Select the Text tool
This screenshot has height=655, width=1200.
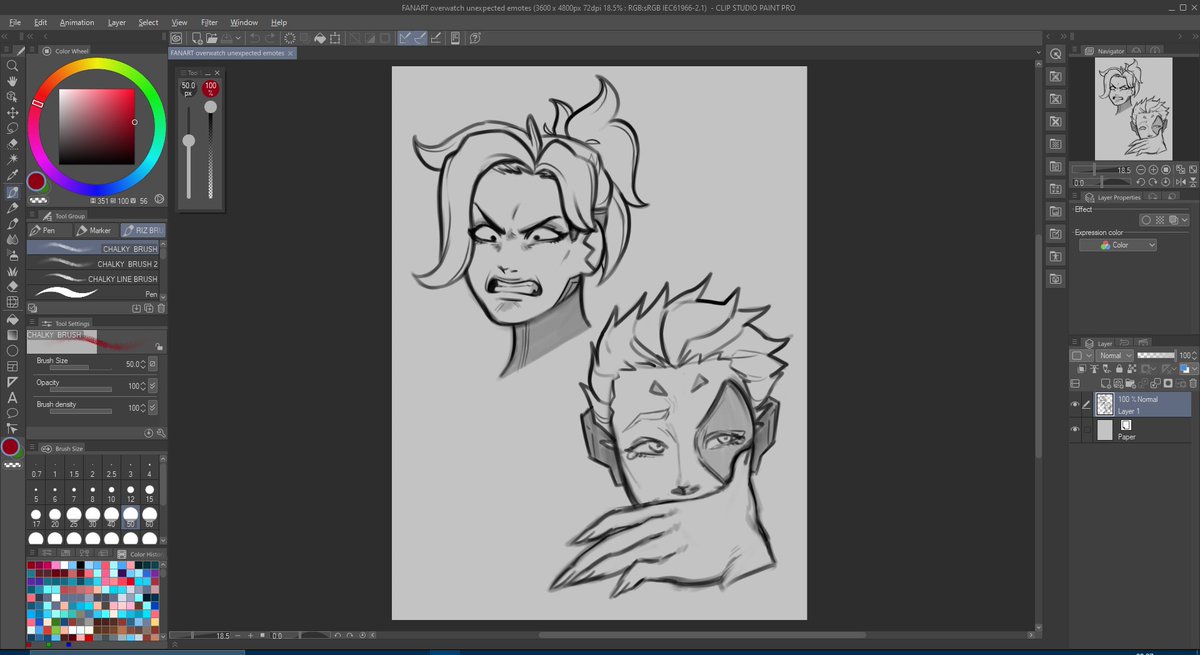pos(12,397)
